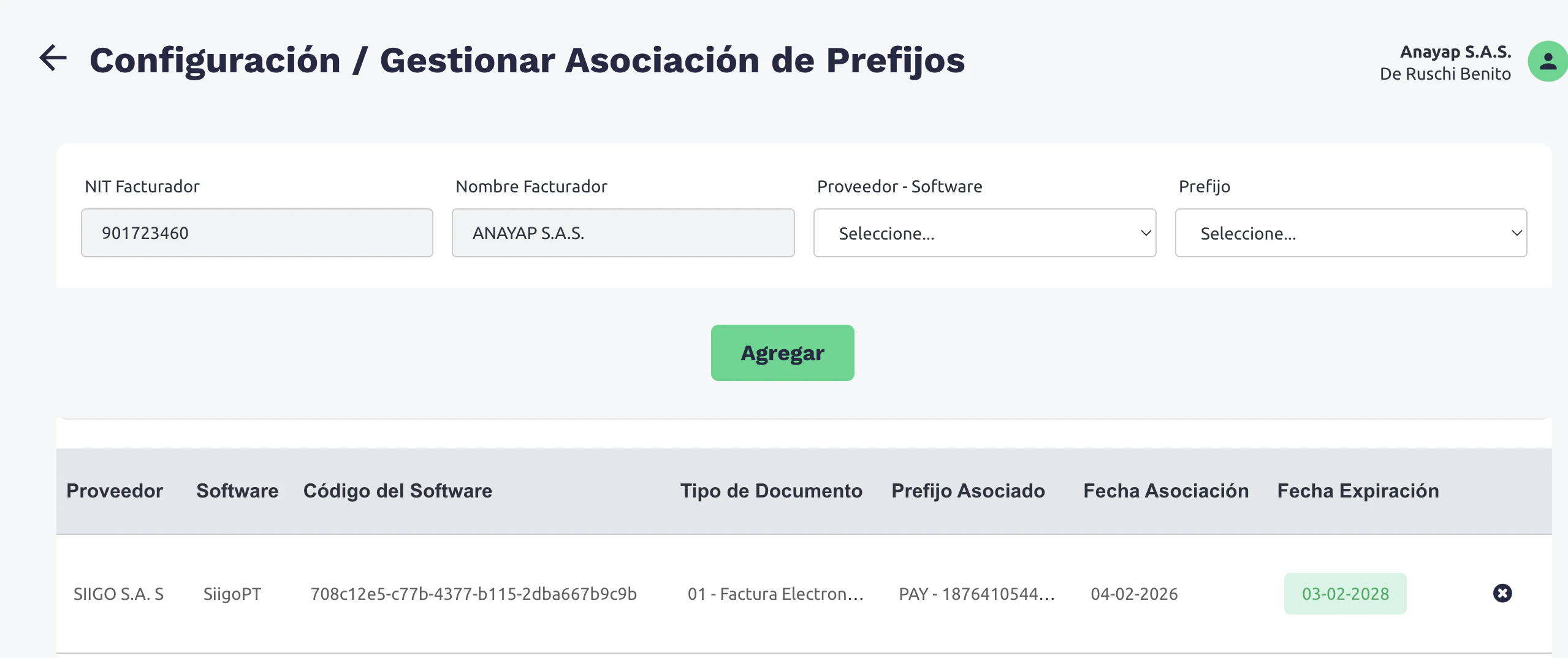This screenshot has height=658, width=1568.
Task: Select the 01 - Factura Electron... cell
Action: (x=775, y=594)
